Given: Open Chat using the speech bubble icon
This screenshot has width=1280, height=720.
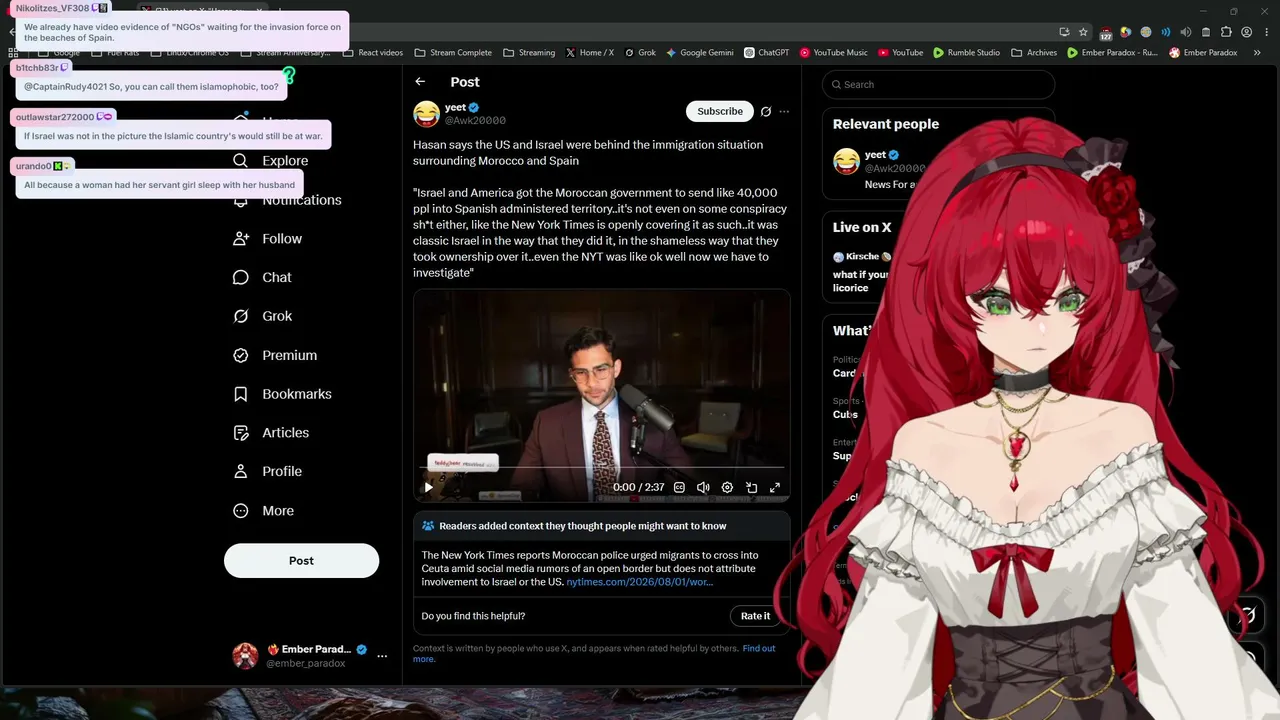Looking at the screenshot, I should click(x=240, y=278).
